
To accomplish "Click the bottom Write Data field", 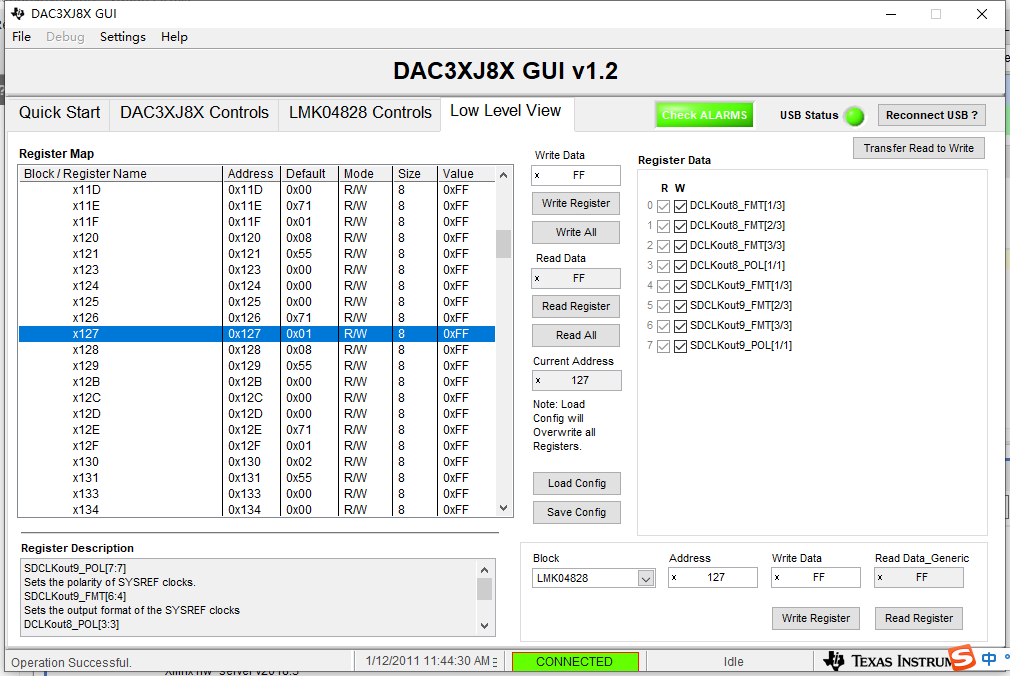I will click(815, 577).
